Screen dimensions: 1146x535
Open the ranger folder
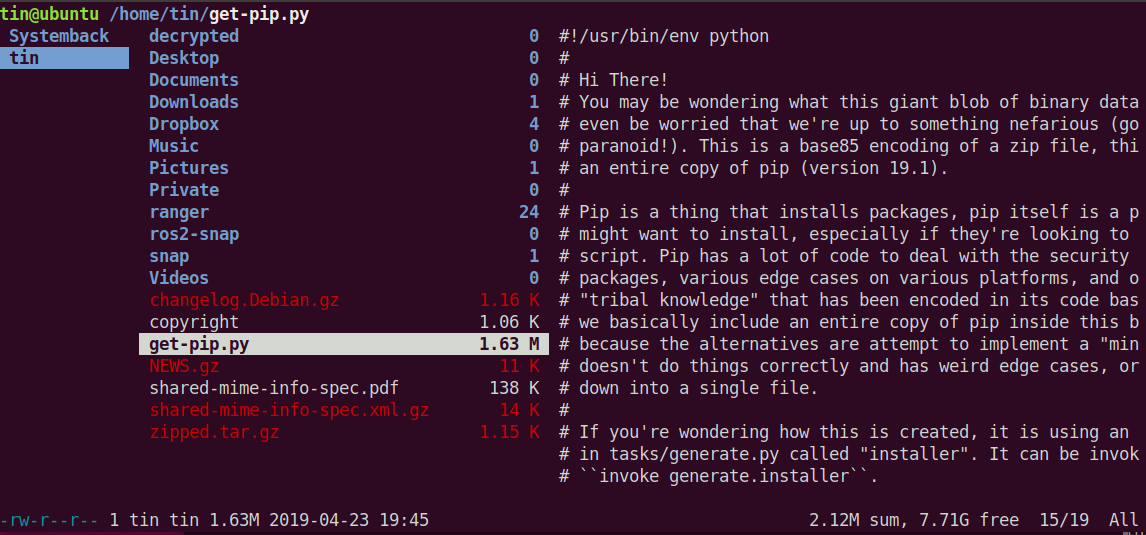pos(344,212)
